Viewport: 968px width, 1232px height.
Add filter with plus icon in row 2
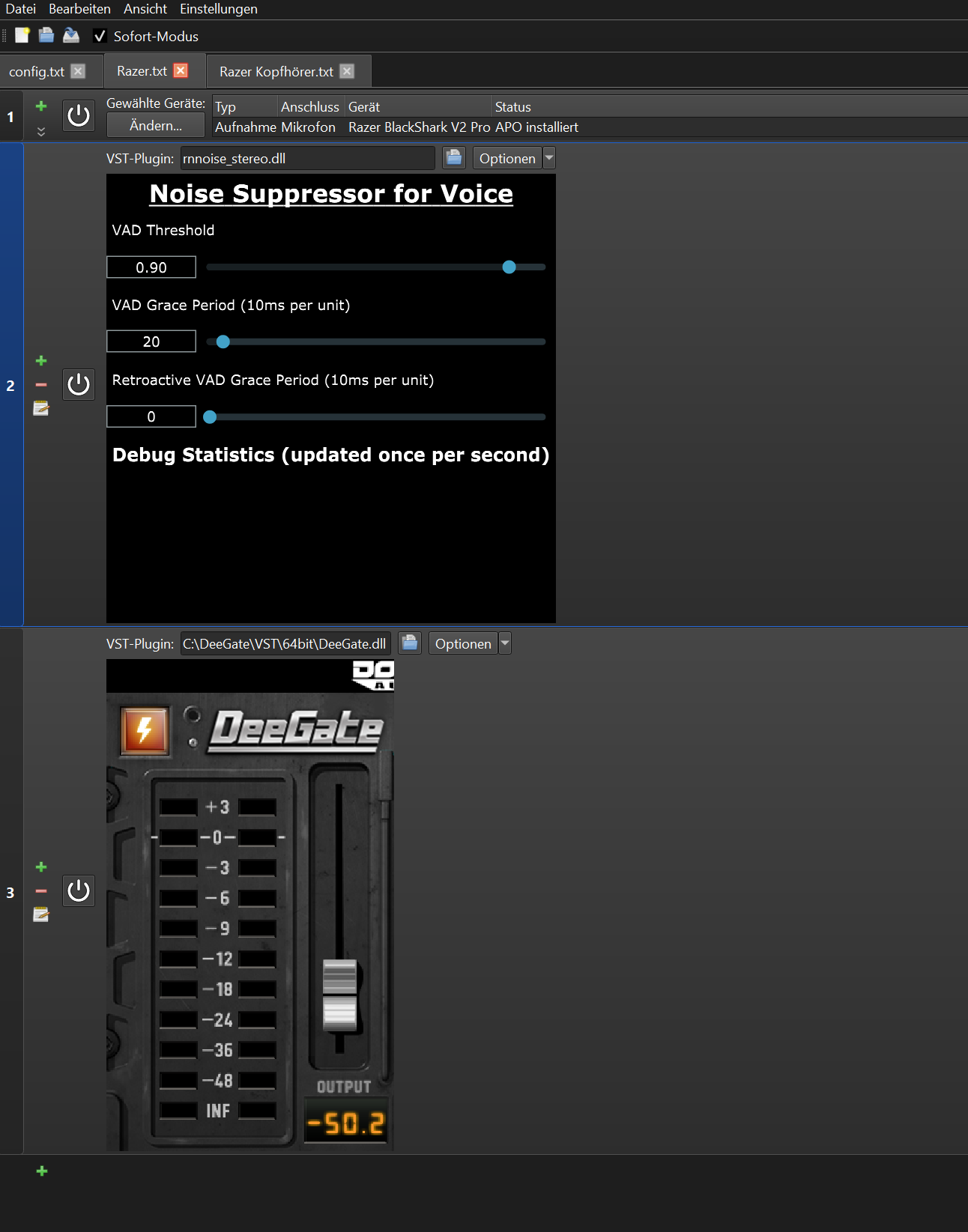41,360
